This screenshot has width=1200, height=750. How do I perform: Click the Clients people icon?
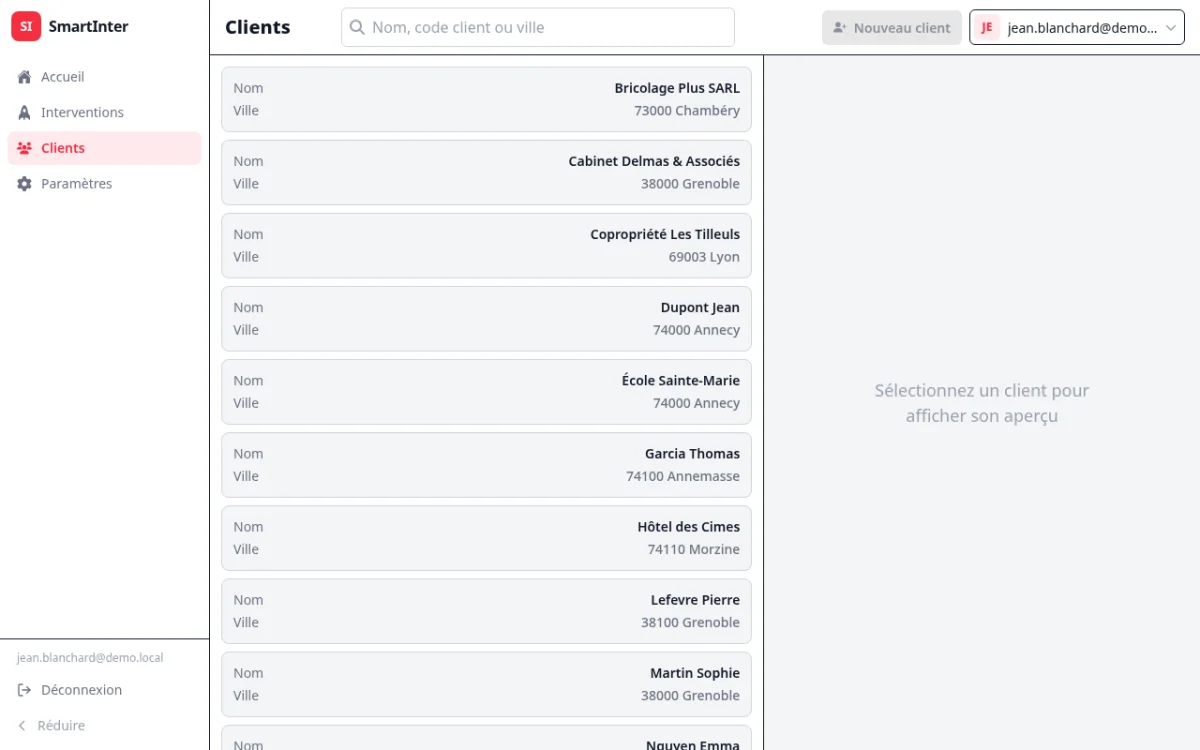[x=25, y=148]
